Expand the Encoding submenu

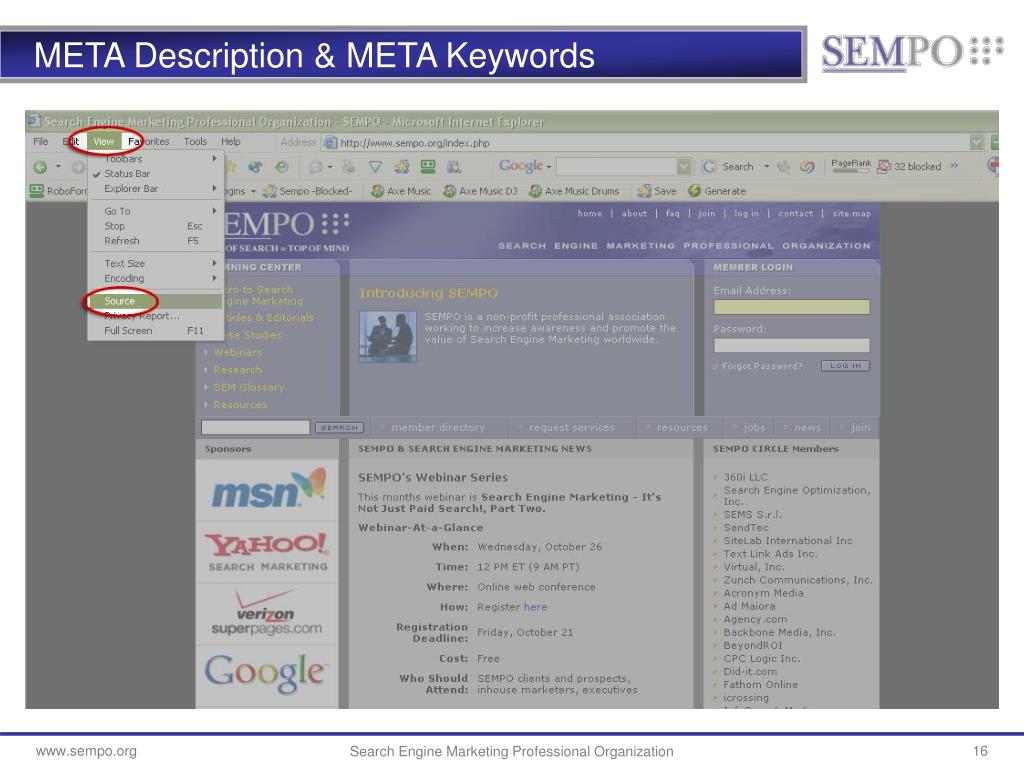[x=155, y=278]
